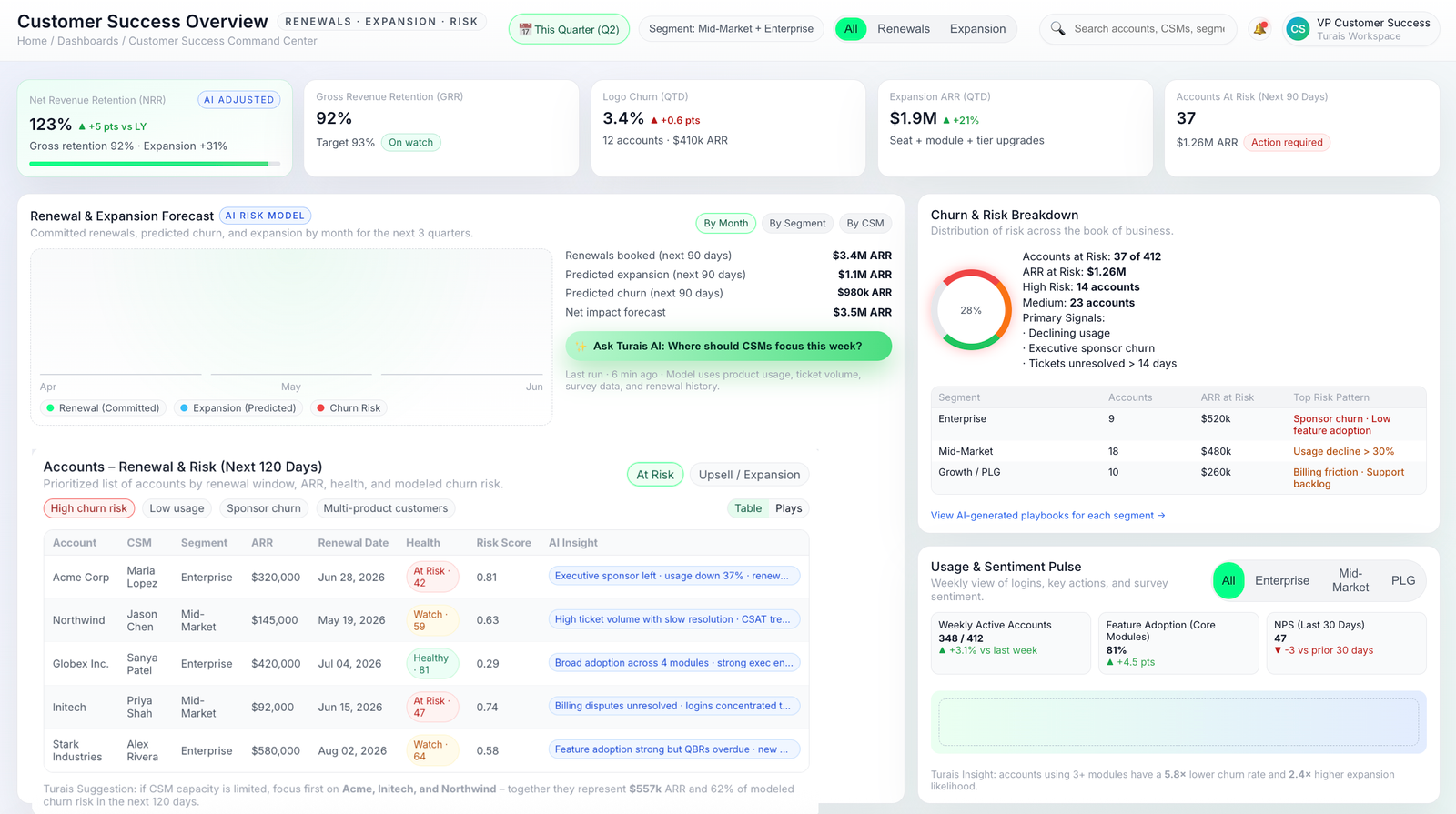The image size is (1456, 814).
Task: Select the By Segment forecast toggle
Action: (797, 223)
